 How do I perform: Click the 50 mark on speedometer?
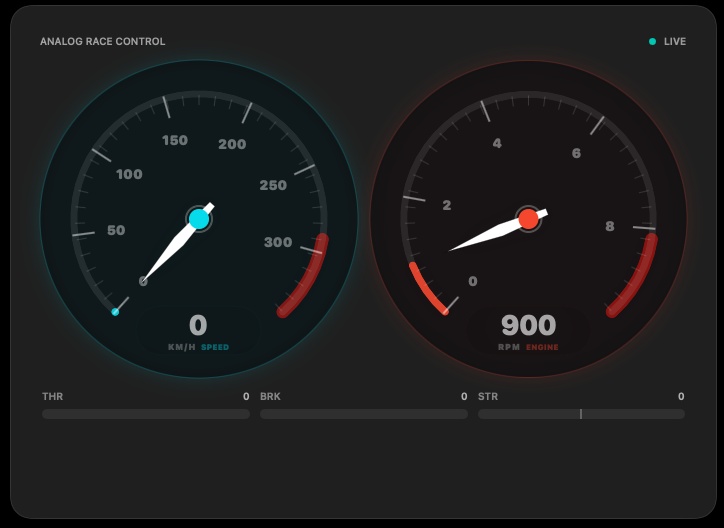point(116,230)
